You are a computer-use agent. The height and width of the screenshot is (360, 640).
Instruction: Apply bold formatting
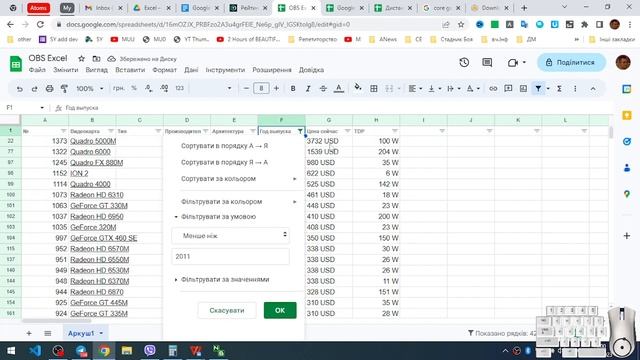293,89
